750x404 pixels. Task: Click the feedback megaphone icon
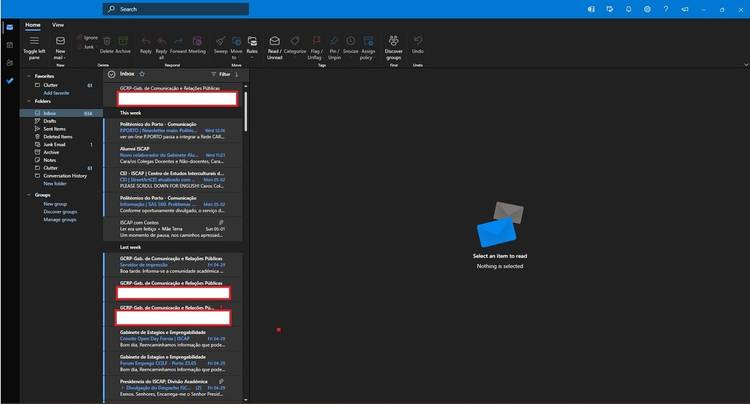[x=685, y=9]
